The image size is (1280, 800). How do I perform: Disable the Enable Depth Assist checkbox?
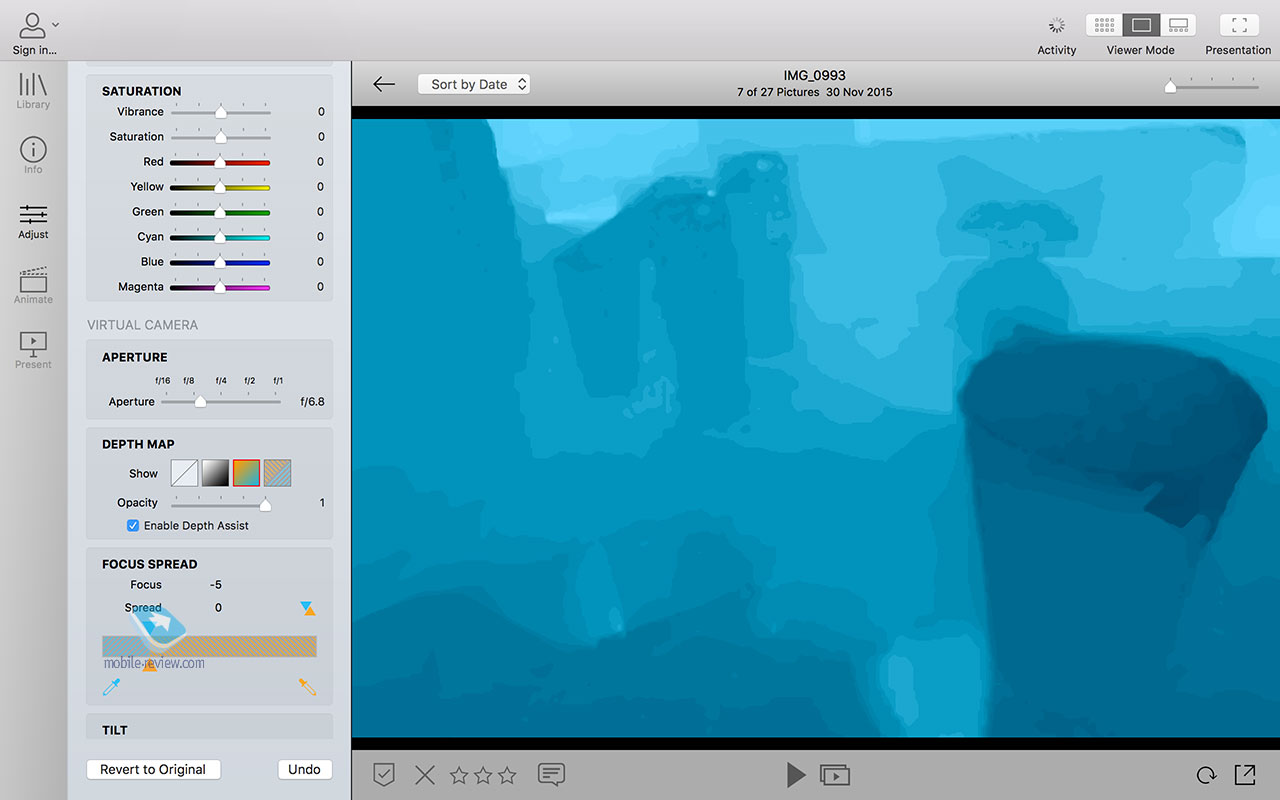pos(133,525)
